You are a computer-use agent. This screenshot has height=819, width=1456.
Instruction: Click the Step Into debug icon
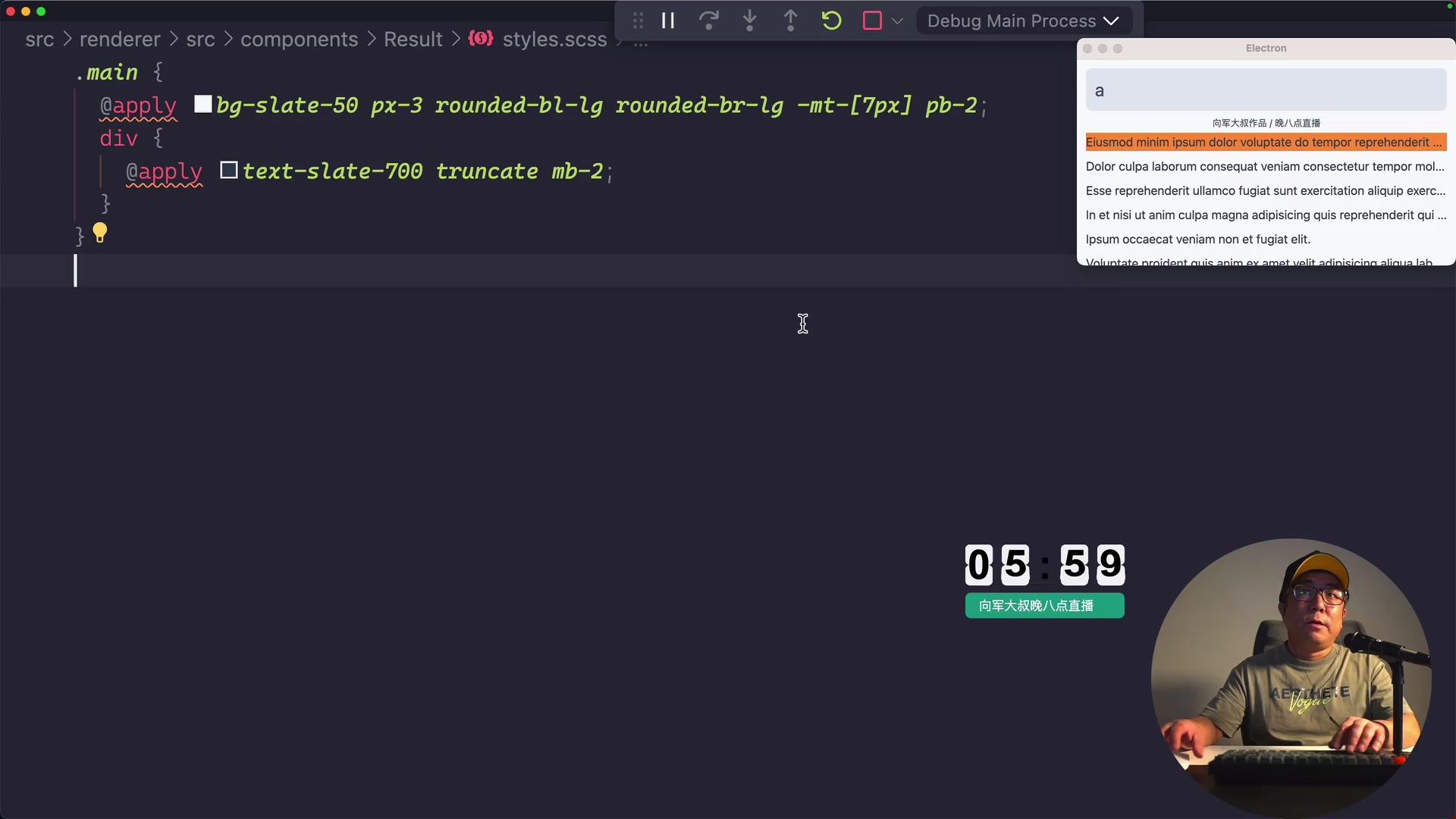(749, 20)
